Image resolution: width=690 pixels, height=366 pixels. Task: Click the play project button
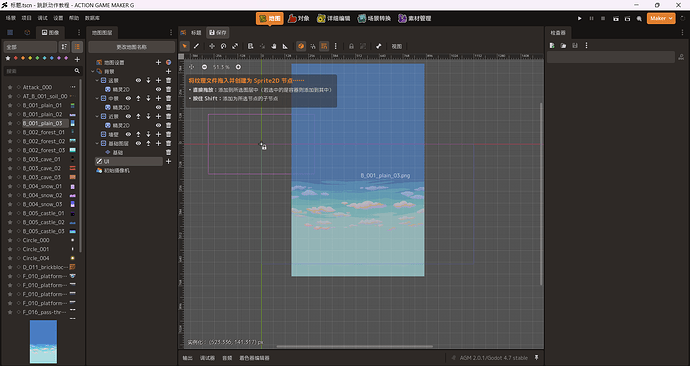pyautogui.click(x=580, y=18)
